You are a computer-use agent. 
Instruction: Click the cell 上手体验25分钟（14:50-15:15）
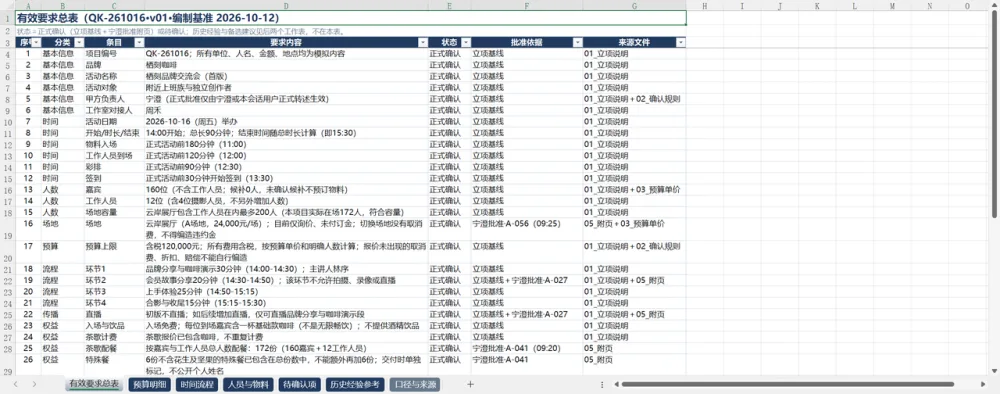[x=286, y=292]
